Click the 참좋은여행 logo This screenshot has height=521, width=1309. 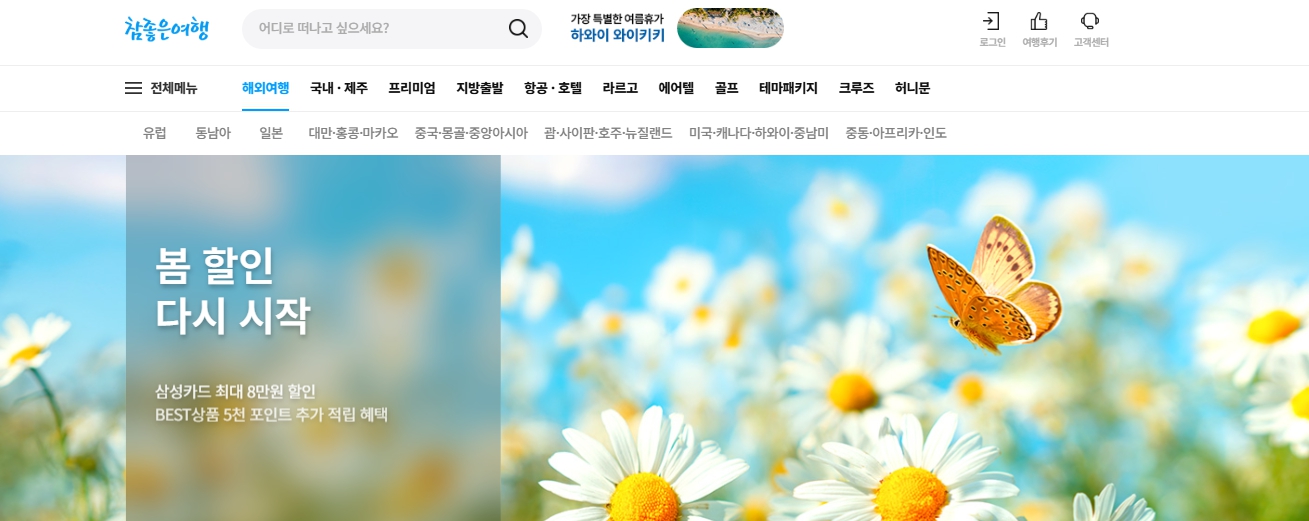tap(167, 29)
